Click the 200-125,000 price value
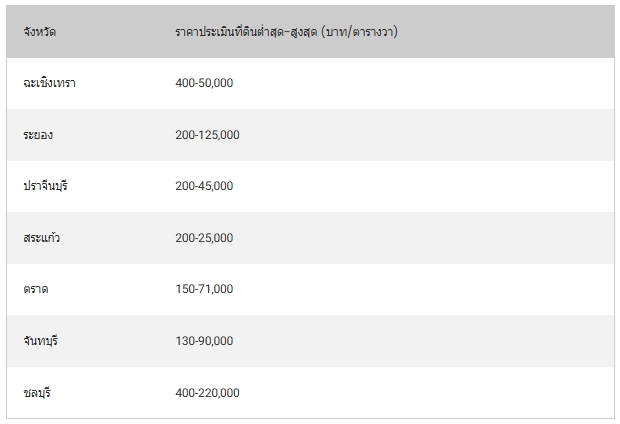Image resolution: width=620 pixels, height=424 pixels. click(x=207, y=135)
